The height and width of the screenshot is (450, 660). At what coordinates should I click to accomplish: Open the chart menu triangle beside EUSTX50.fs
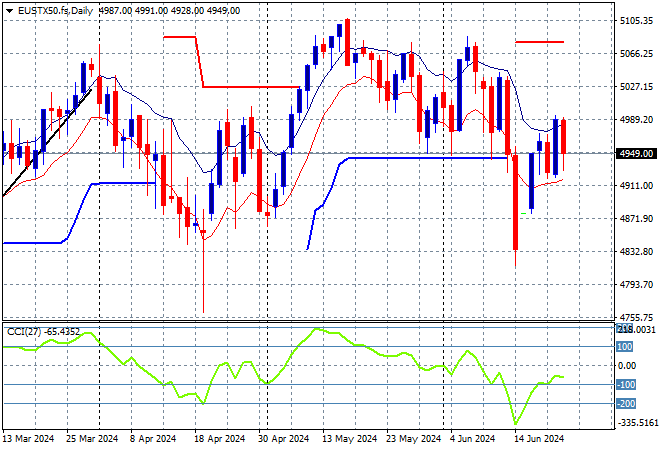[9, 11]
